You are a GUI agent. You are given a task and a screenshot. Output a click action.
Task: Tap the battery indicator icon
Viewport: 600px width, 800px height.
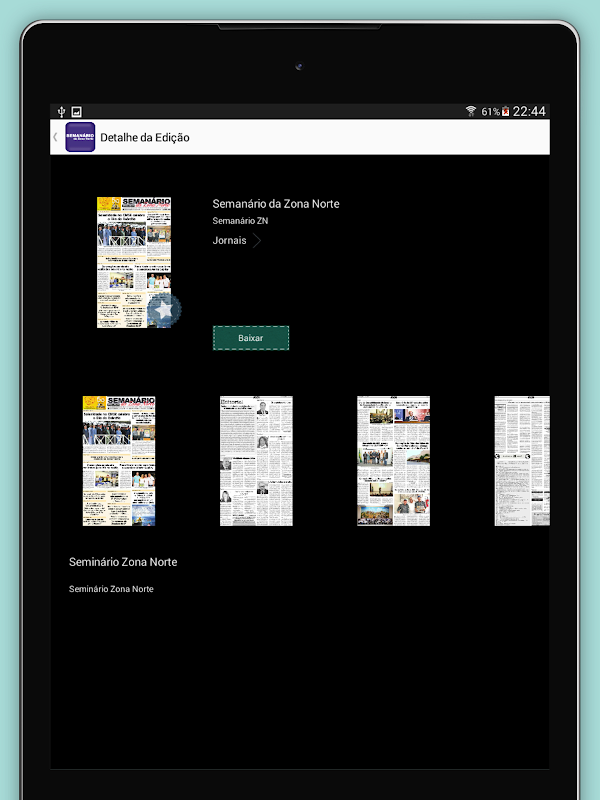point(505,111)
